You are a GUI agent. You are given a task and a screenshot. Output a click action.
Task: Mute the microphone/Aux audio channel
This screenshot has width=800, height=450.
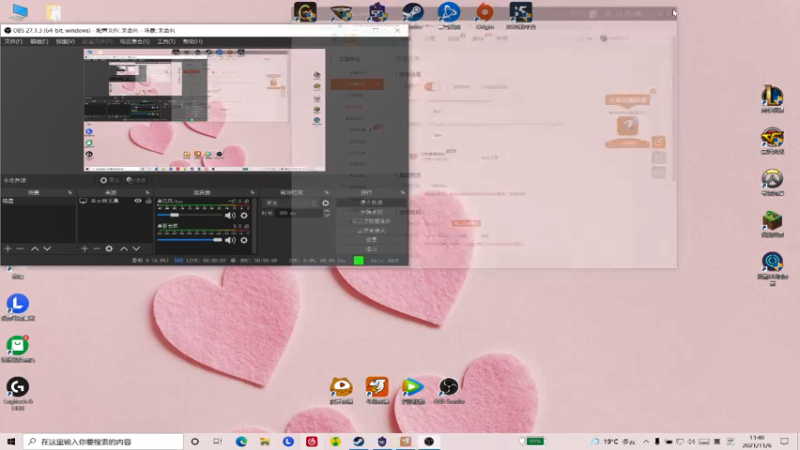coord(230,215)
